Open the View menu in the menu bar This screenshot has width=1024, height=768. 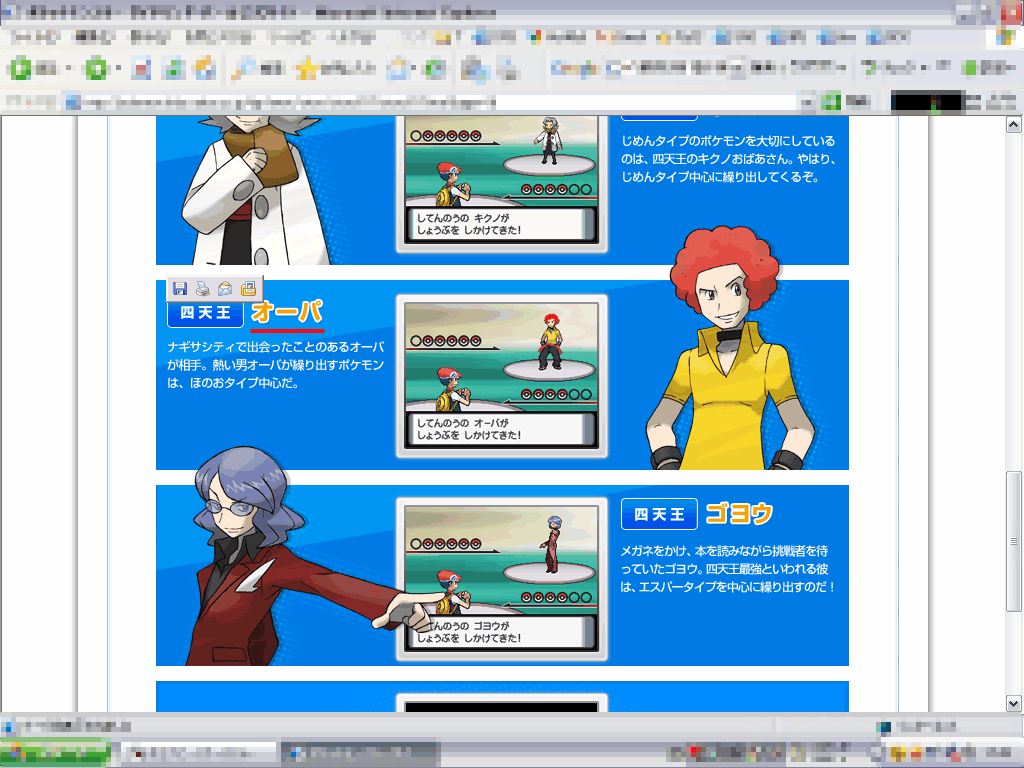pos(149,37)
